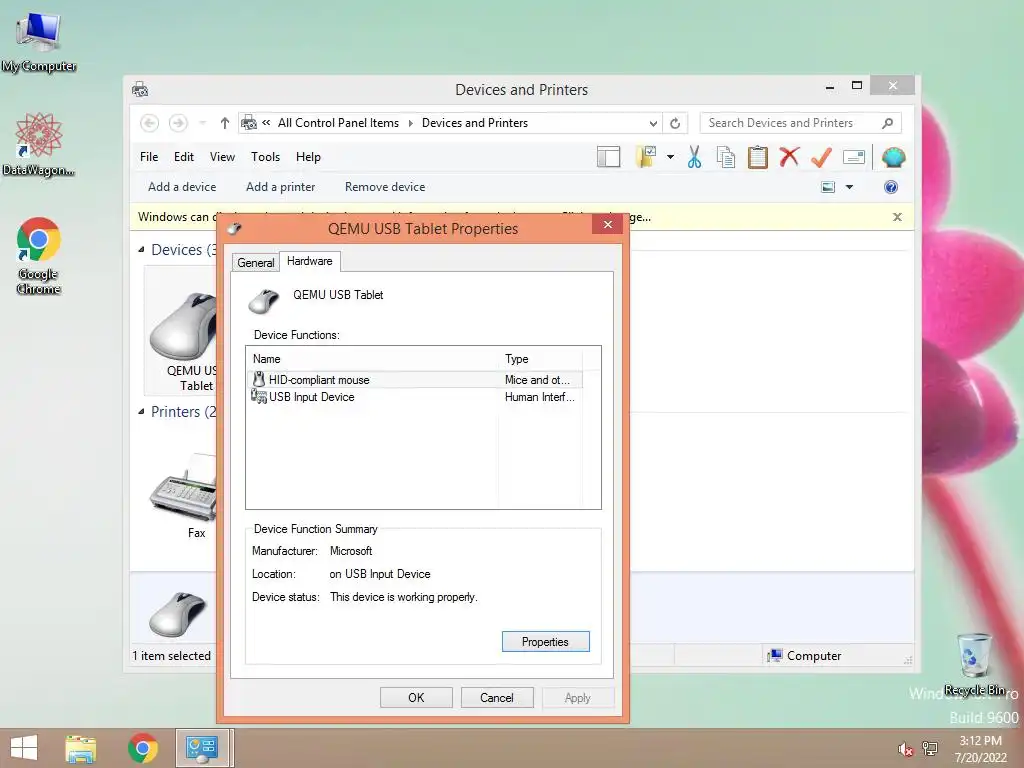Close QEMU USB Tablet Properties dialog
This screenshot has width=1024, height=768.
pyautogui.click(x=607, y=225)
